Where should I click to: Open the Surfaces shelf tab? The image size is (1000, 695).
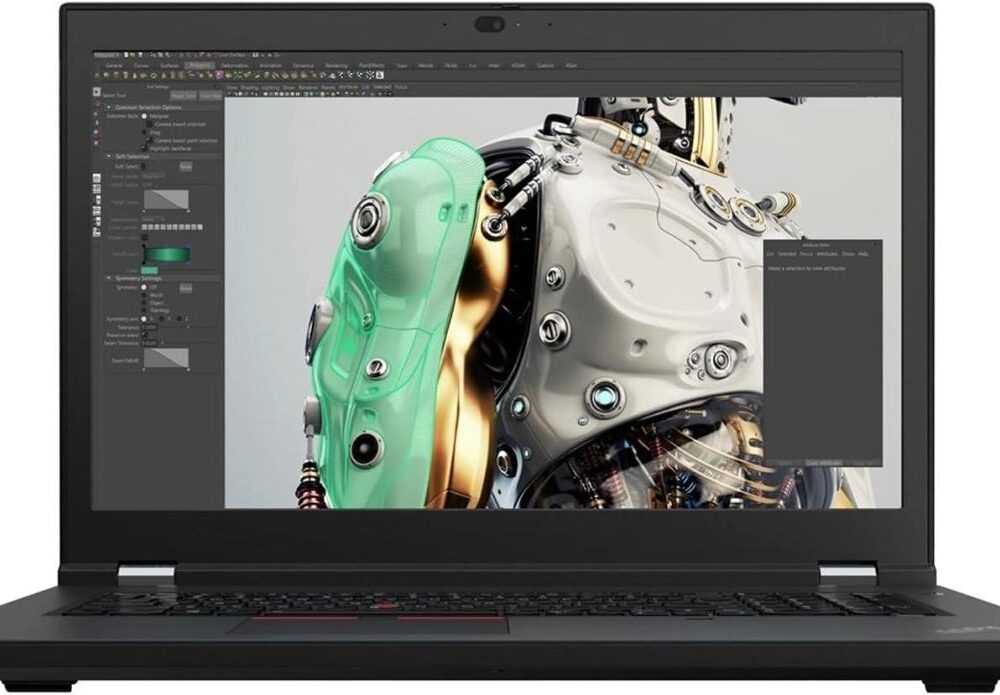(169, 66)
